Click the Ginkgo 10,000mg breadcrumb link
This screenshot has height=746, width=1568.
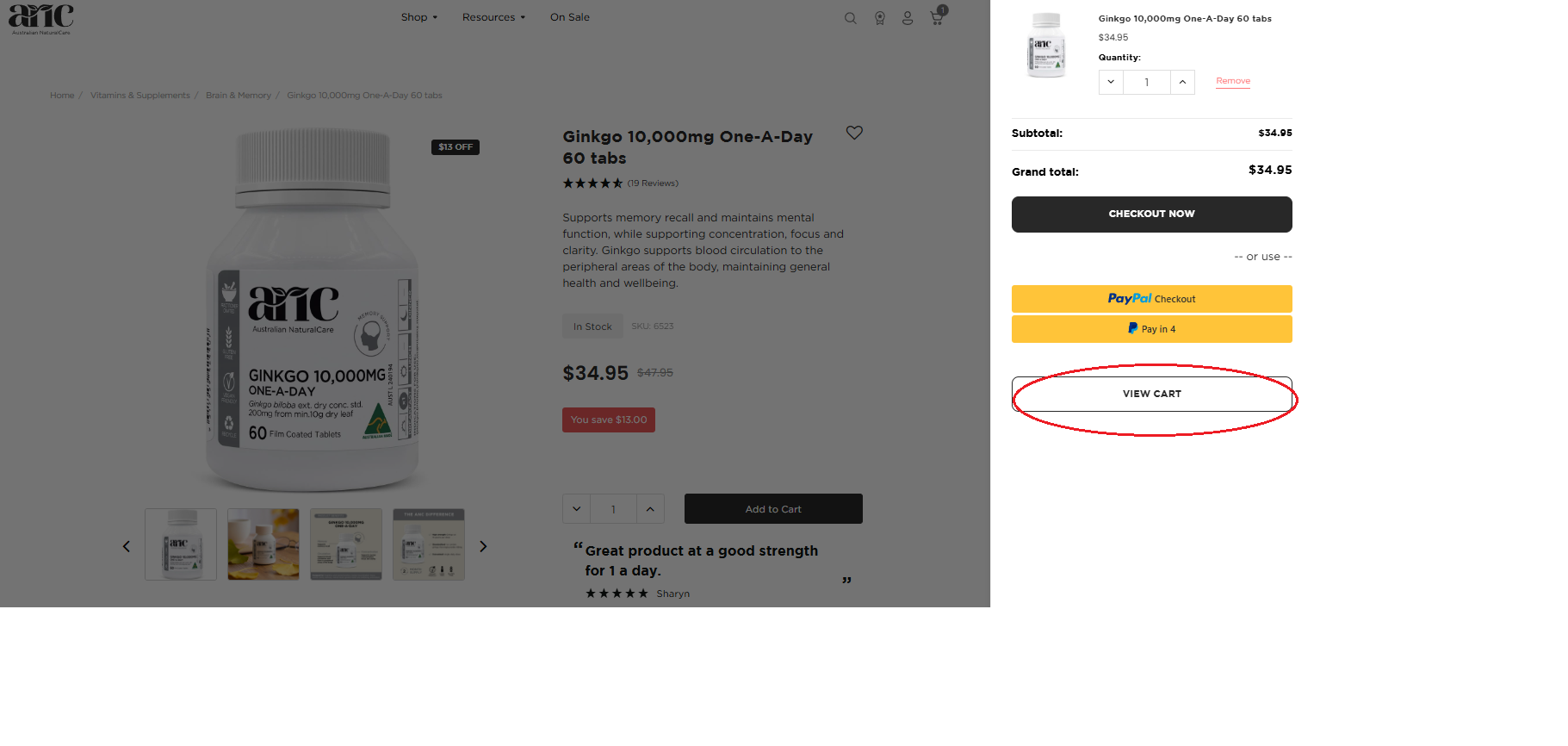(x=364, y=96)
